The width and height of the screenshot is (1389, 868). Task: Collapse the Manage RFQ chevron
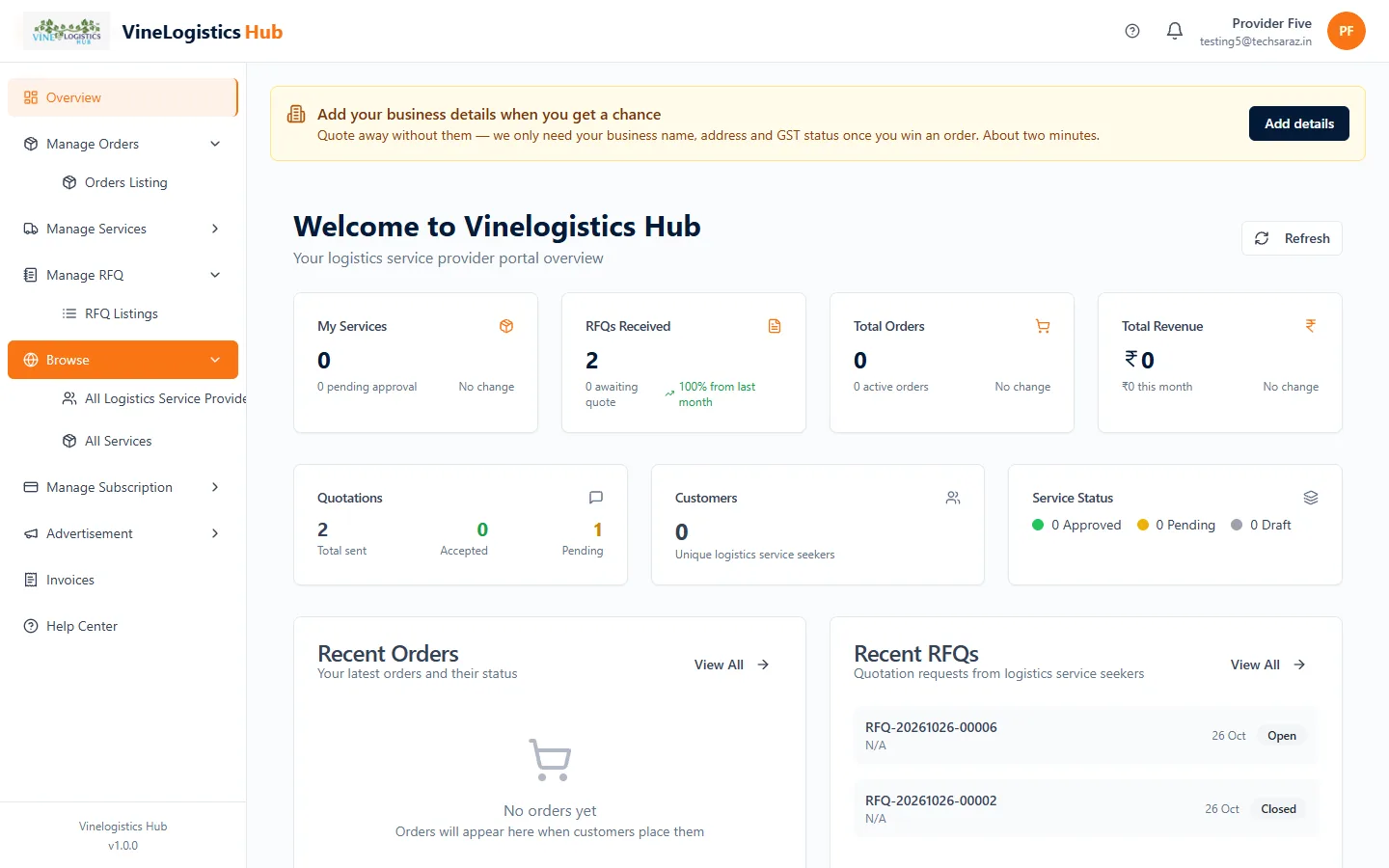215,275
